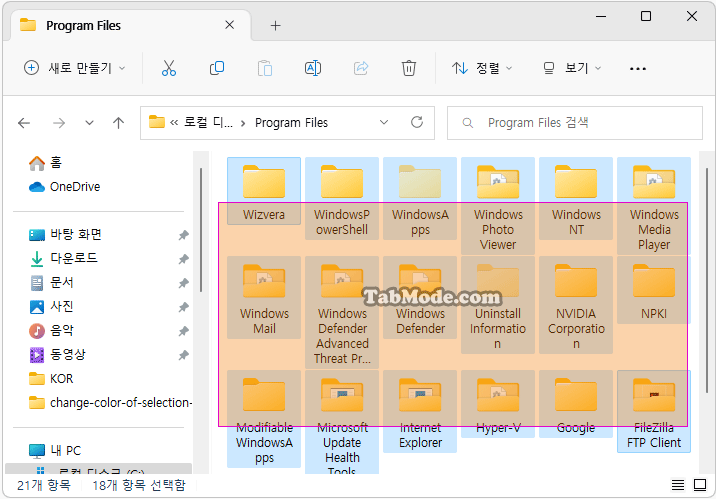Screen dimensions: 716x499
Task: Switch to large icons view in status bar
Action: click(x=700, y=485)
